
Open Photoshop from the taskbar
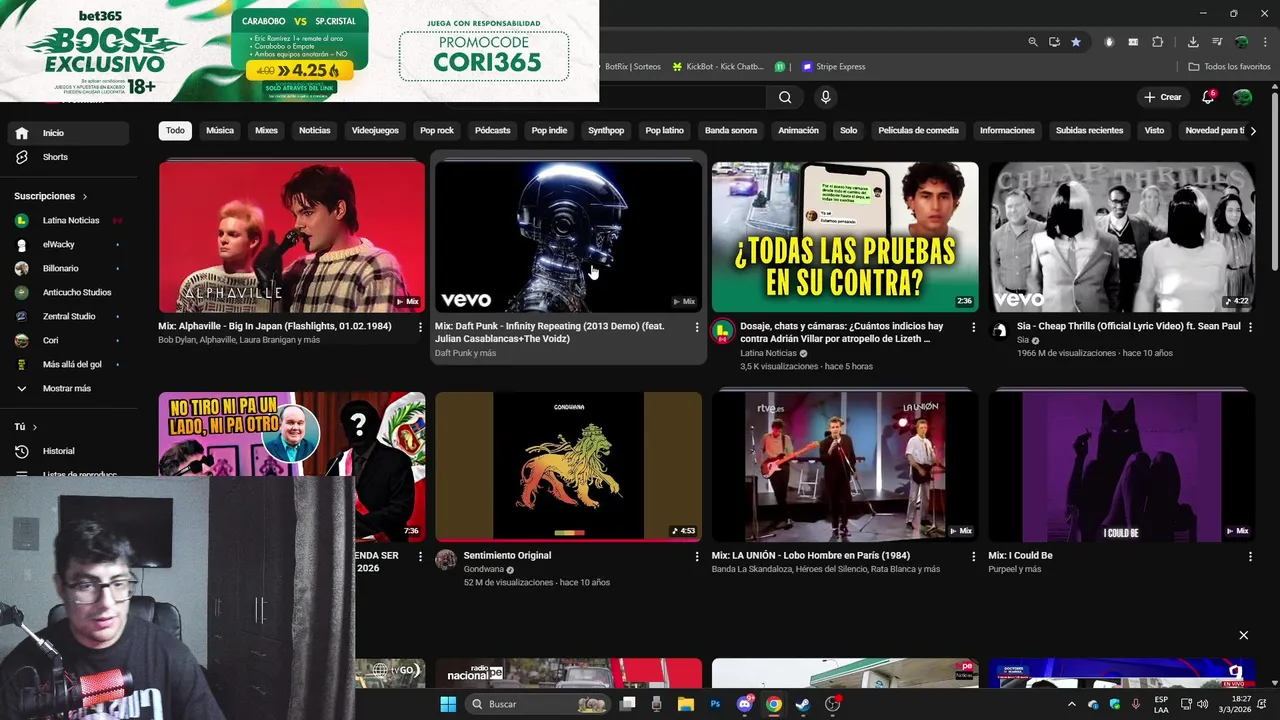[715, 704]
